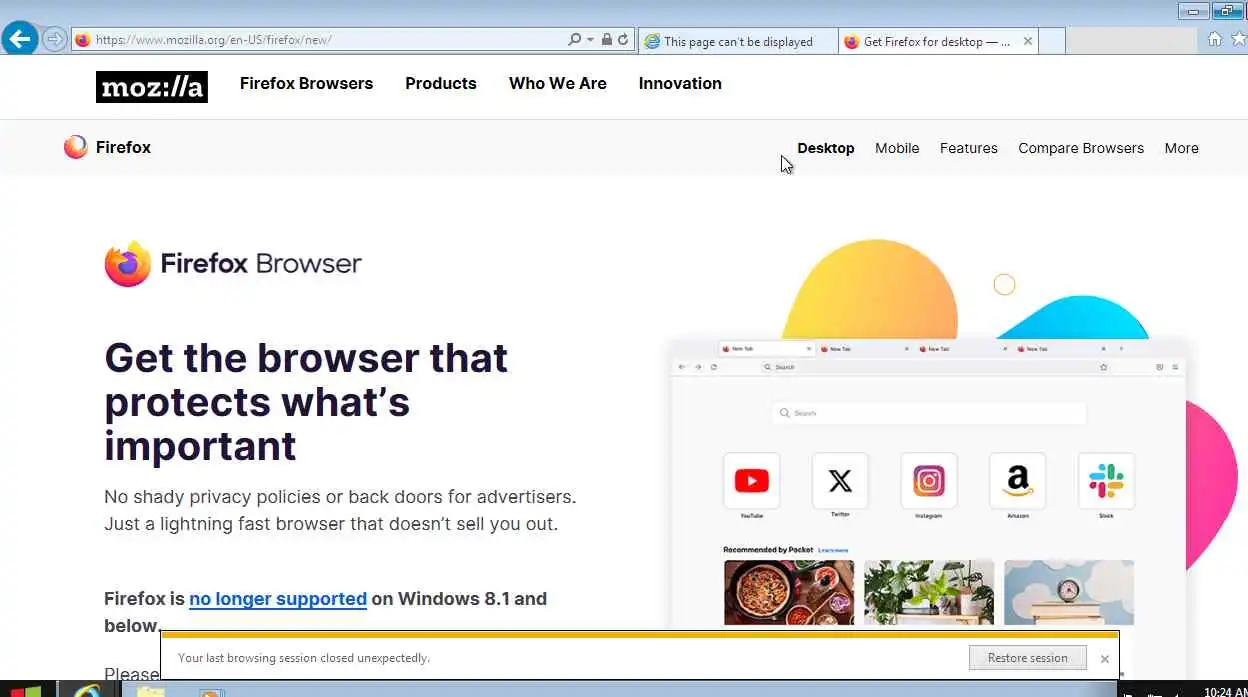This screenshot has height=697, width=1248.
Task: Select the Desktop navigation link
Action: (826, 148)
